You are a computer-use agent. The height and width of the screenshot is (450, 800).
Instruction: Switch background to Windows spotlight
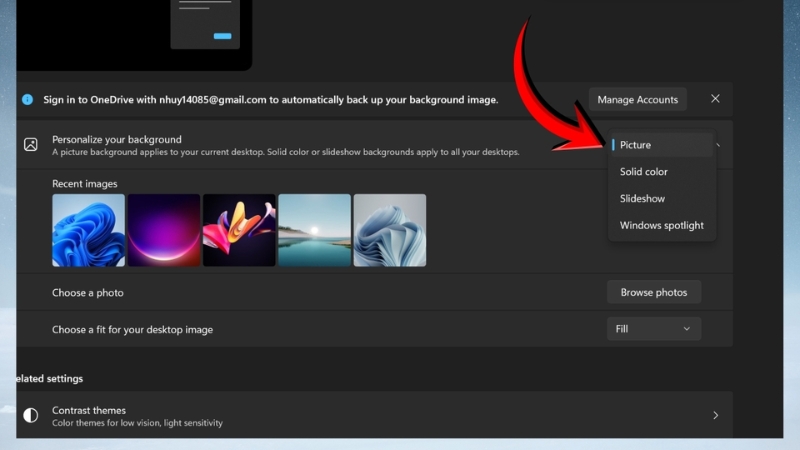point(660,226)
